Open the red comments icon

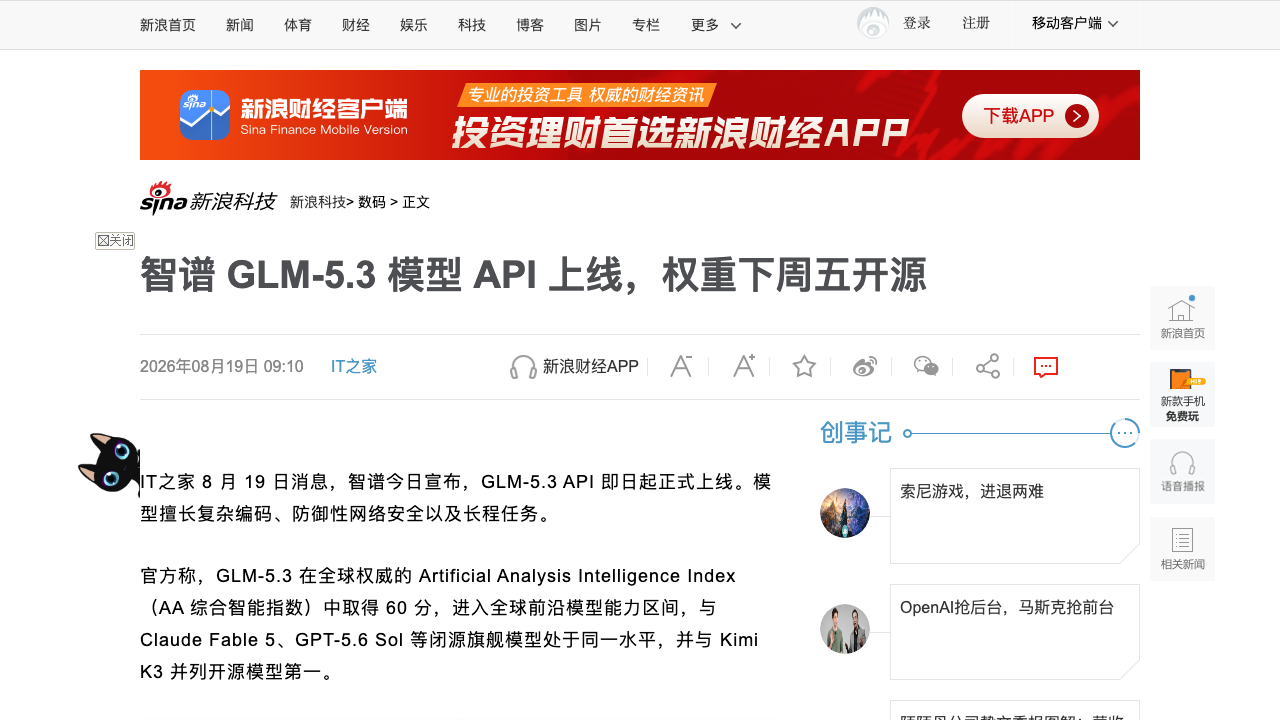tap(1046, 367)
